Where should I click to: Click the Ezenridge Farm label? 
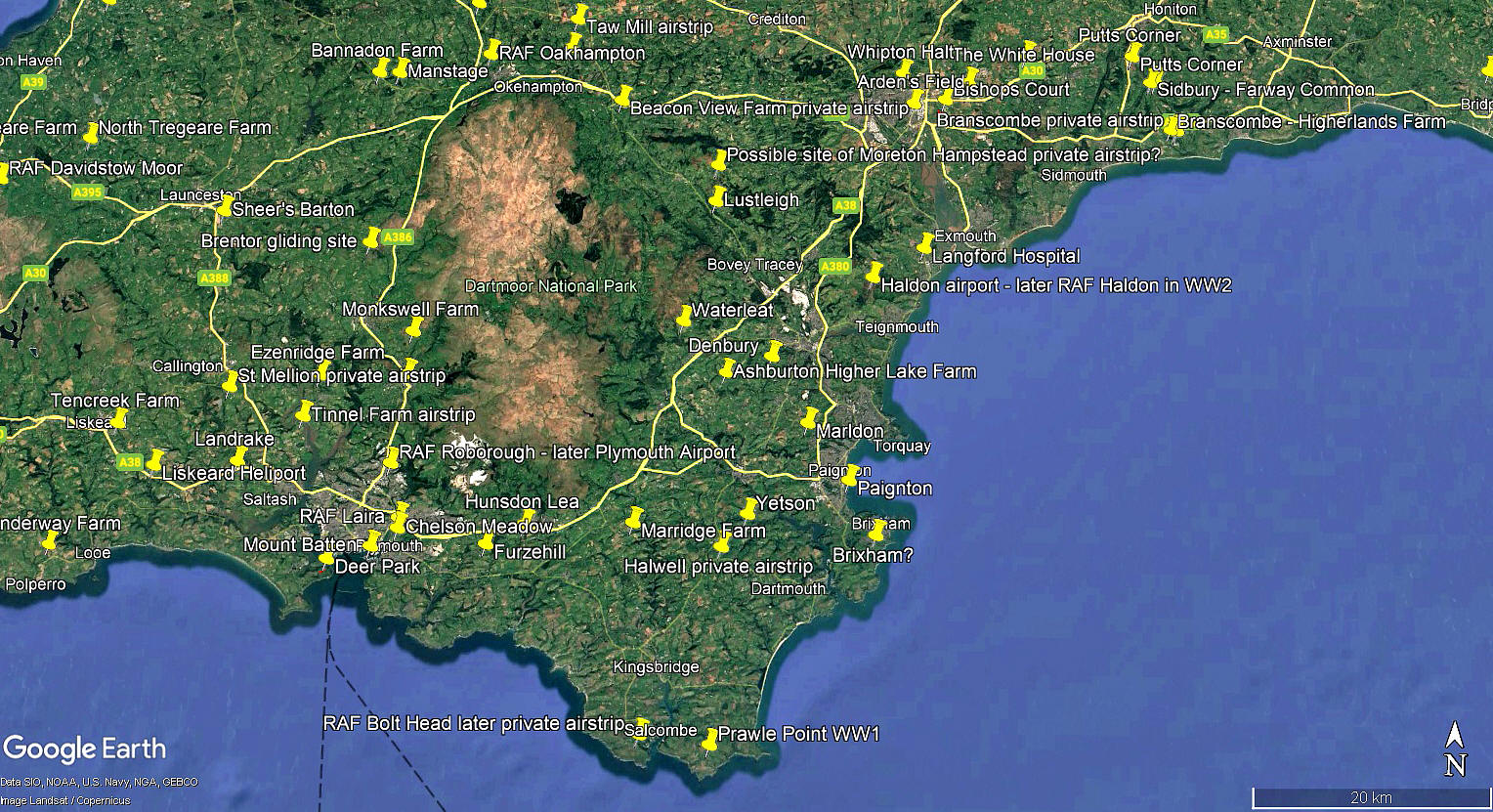coord(318,352)
